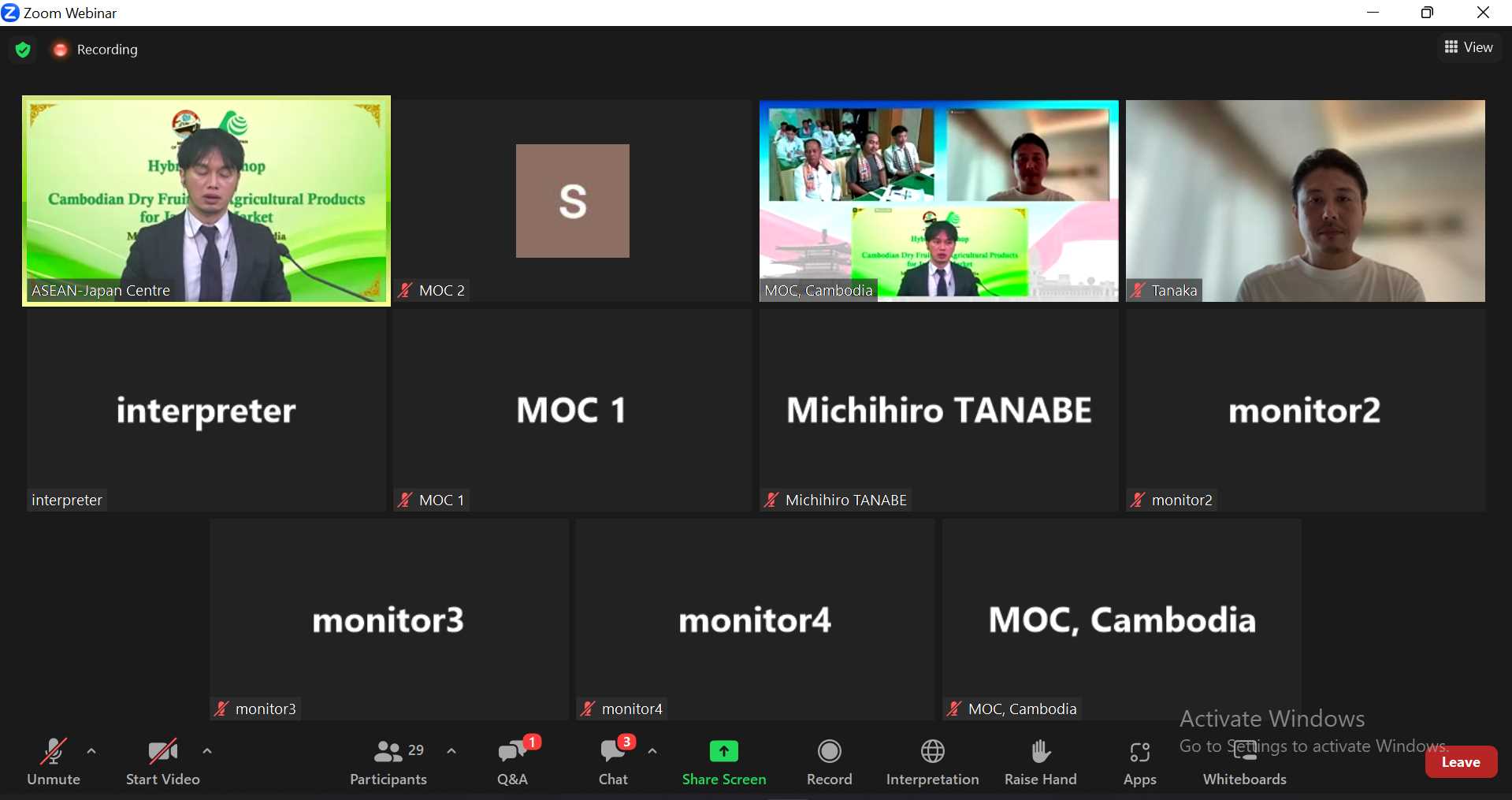Select the monitor2 participant tile
Viewport: 1512px width, 800px height.
pos(1306,411)
